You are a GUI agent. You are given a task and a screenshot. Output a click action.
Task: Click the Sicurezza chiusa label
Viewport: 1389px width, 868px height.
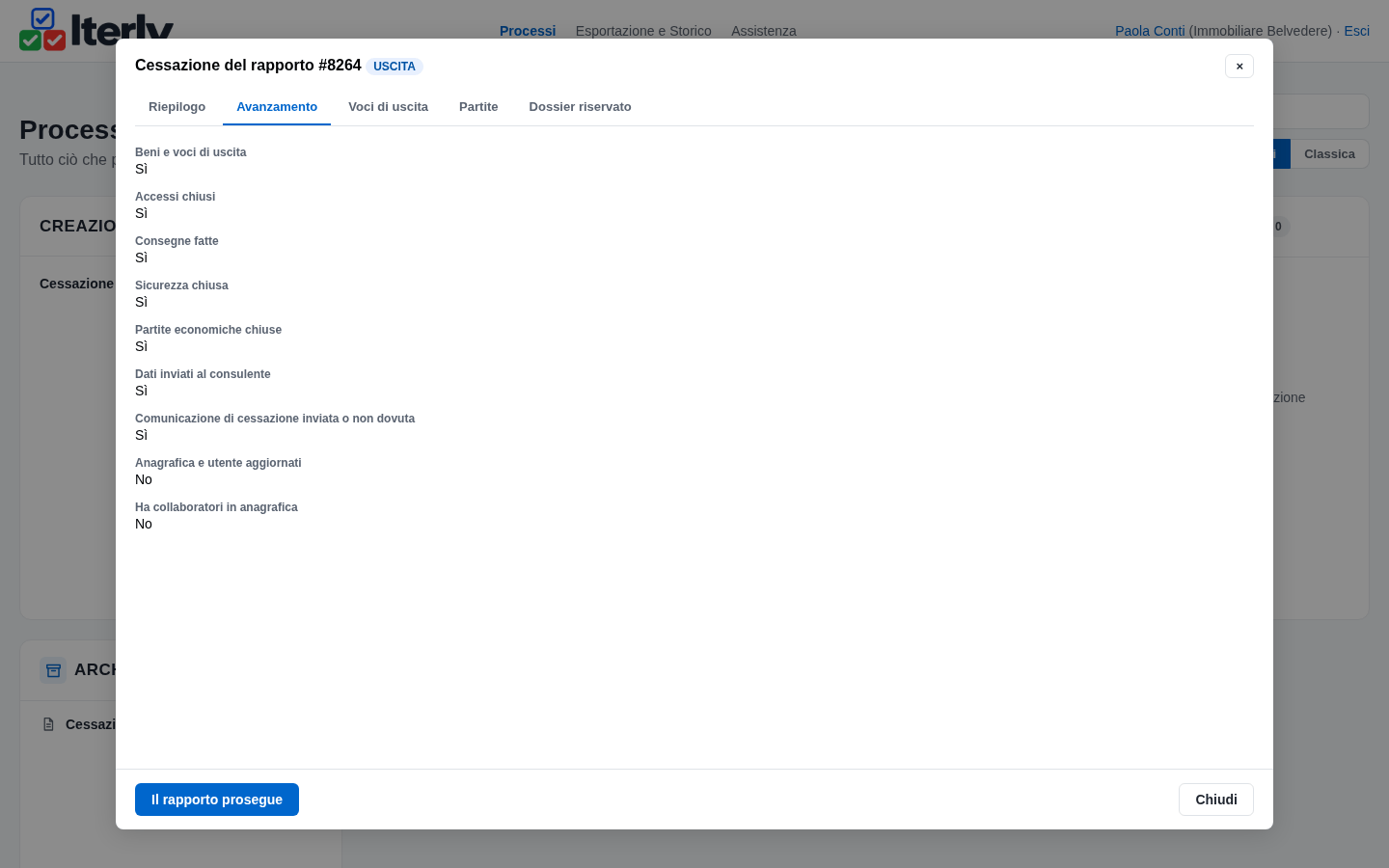(x=181, y=285)
